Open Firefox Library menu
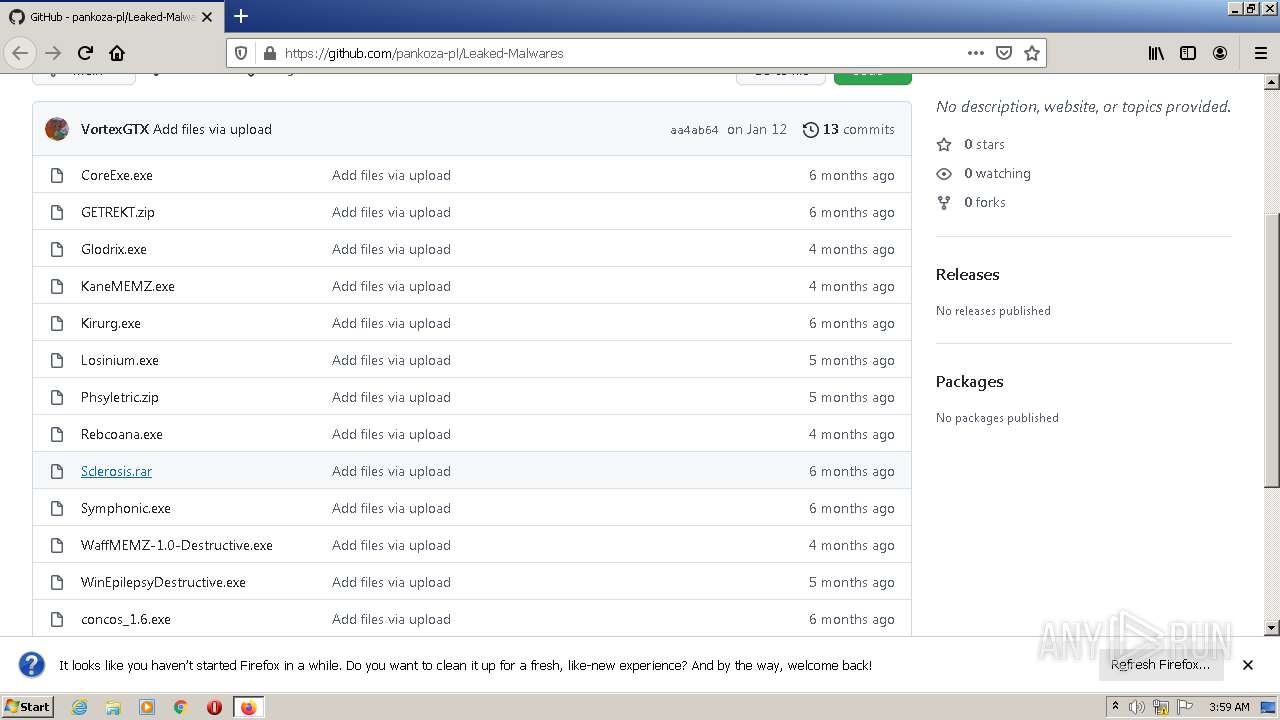1280x720 pixels. tap(1156, 53)
